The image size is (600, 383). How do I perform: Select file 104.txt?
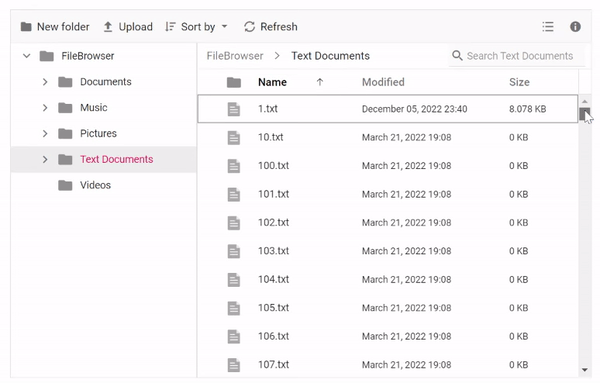(388, 280)
